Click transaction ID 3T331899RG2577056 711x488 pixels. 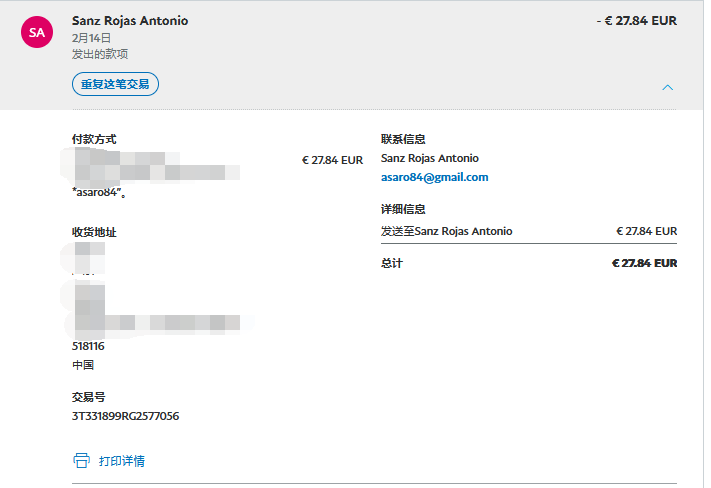pos(125,416)
